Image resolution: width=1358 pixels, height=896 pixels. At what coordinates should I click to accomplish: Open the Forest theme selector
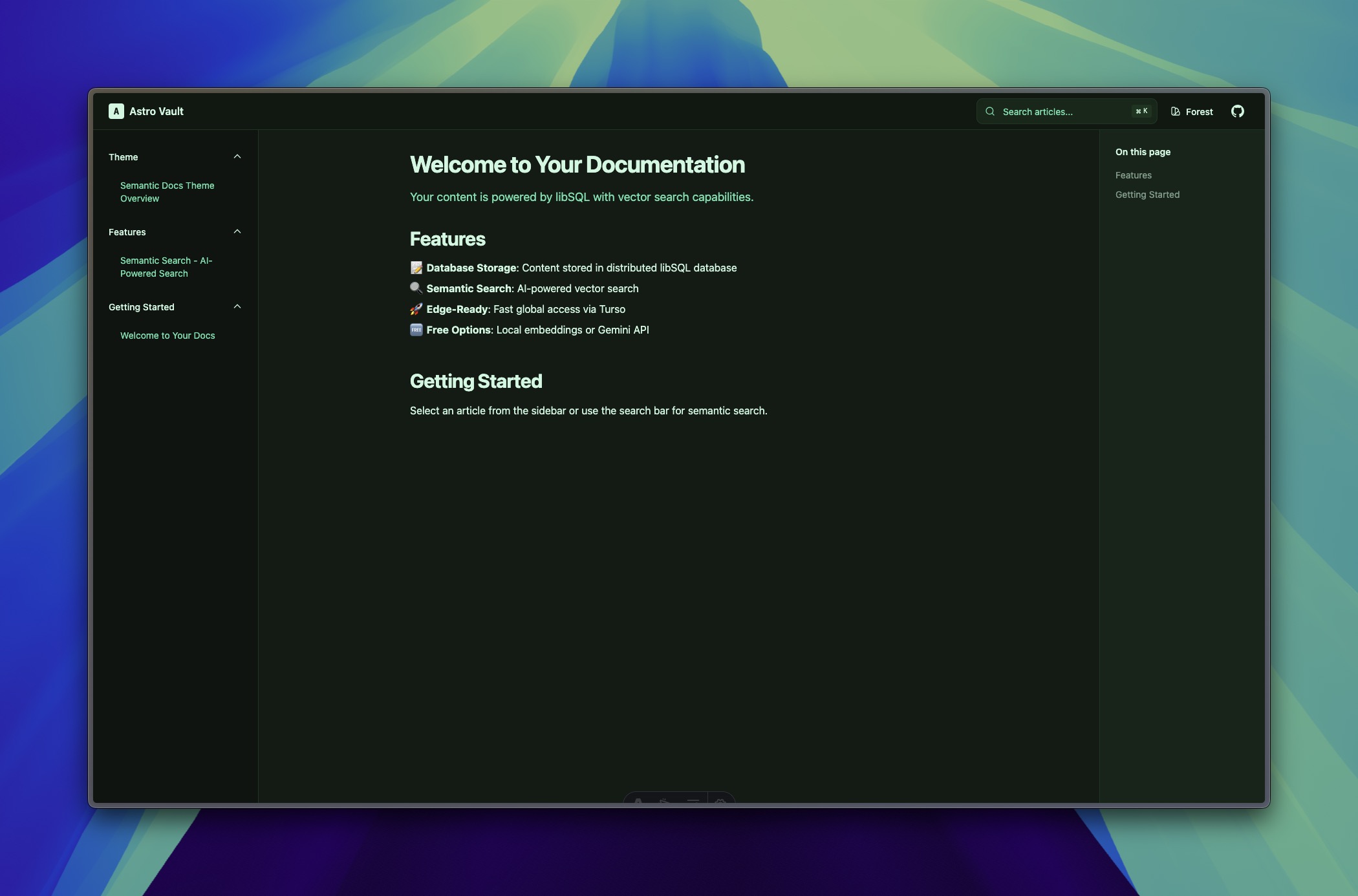1192,112
